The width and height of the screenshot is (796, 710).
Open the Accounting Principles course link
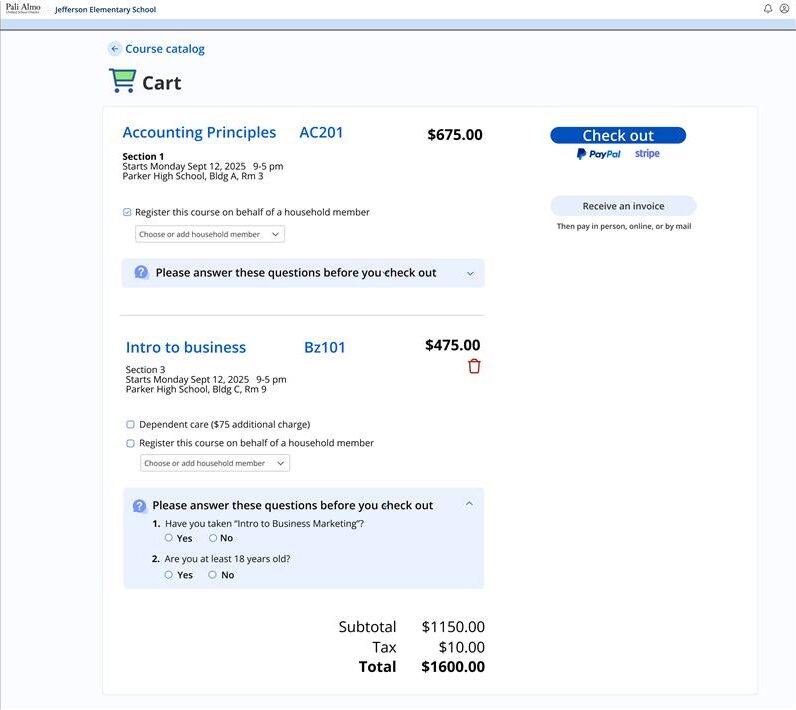click(199, 133)
